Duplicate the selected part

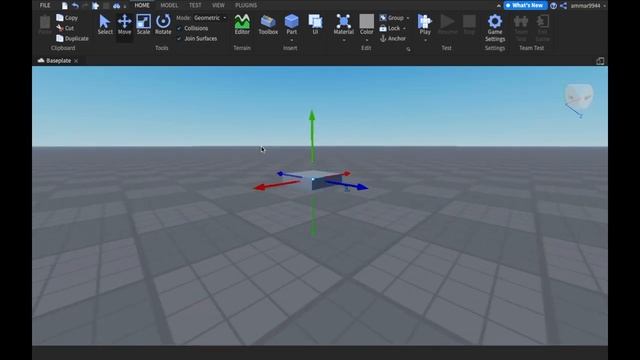(x=72, y=38)
